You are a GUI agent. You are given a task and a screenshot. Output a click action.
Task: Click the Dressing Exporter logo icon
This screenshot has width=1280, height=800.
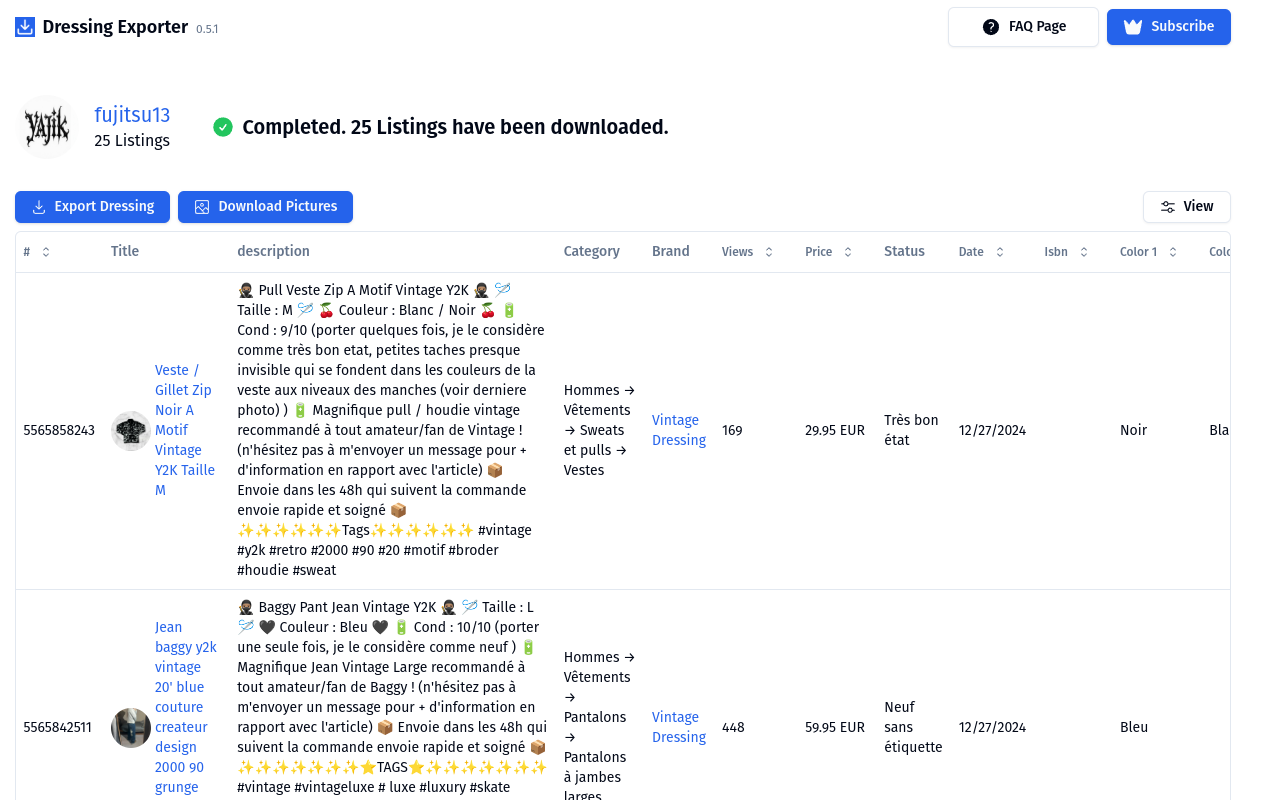[x=25, y=27]
